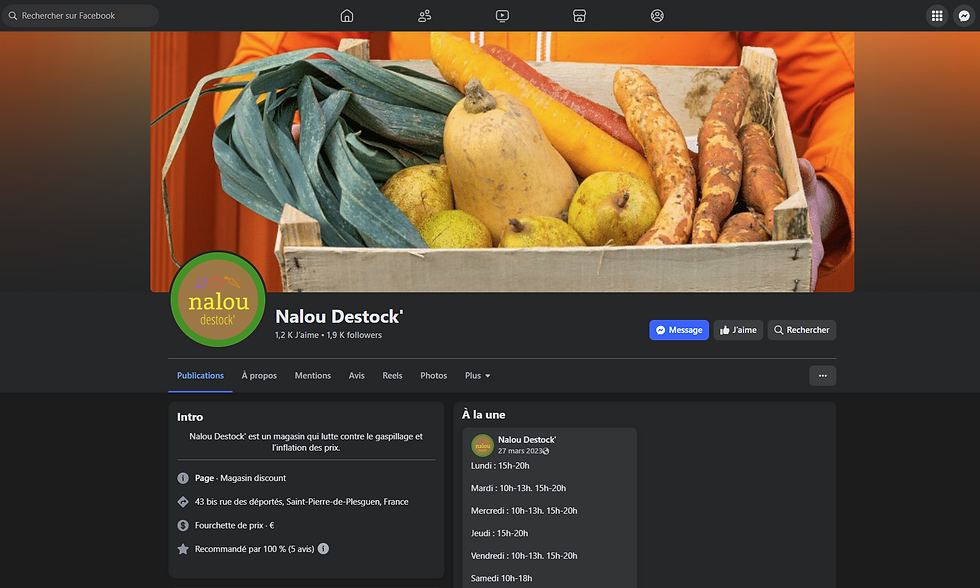This screenshot has height=588, width=980.
Task: Click the Message button
Action: (x=679, y=330)
